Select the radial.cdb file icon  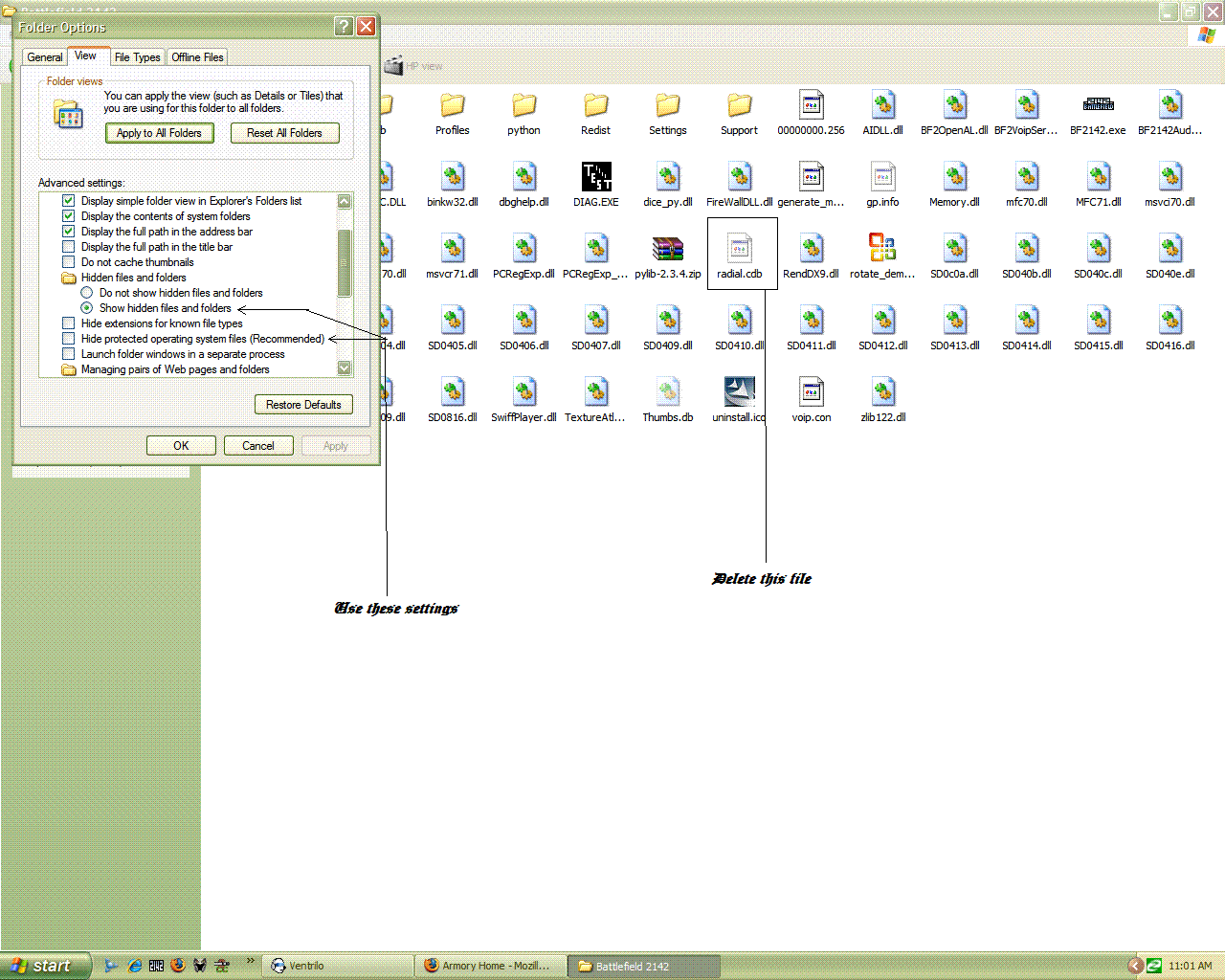coord(739,249)
